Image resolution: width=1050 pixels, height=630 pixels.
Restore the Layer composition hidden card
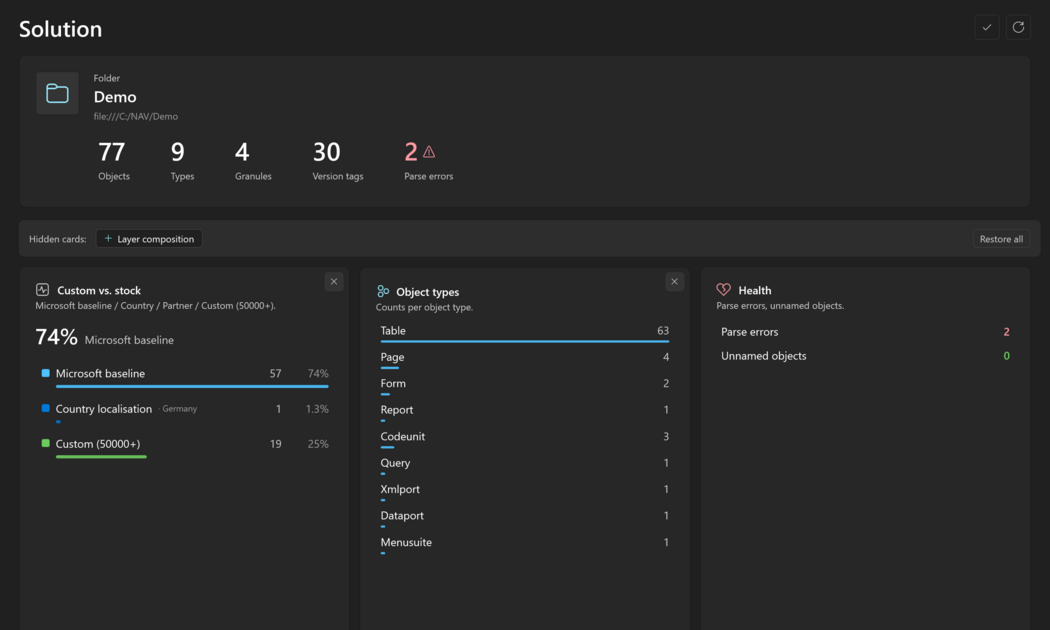tap(149, 239)
